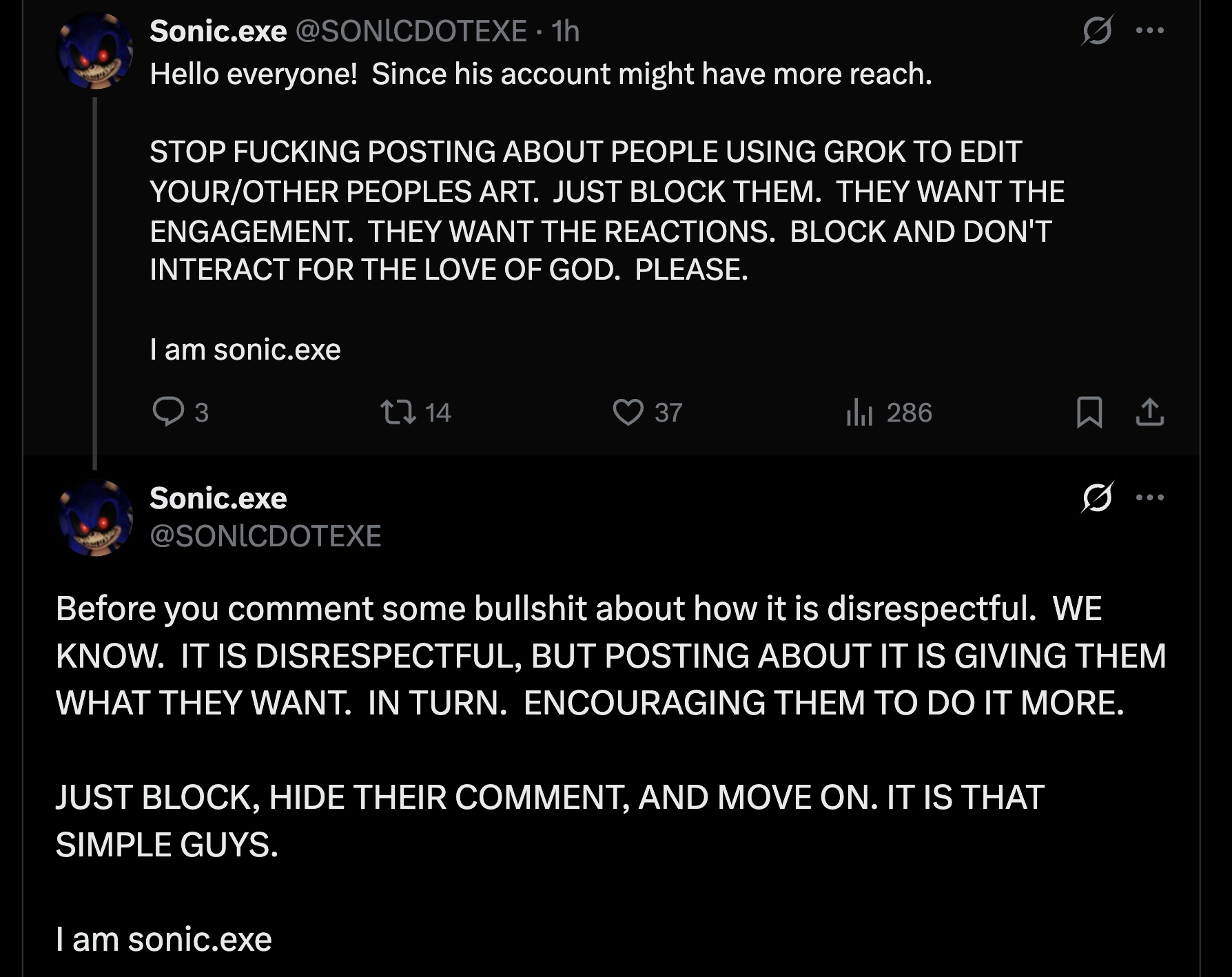
Task: Open the 1h timestamp link
Action: [566, 31]
